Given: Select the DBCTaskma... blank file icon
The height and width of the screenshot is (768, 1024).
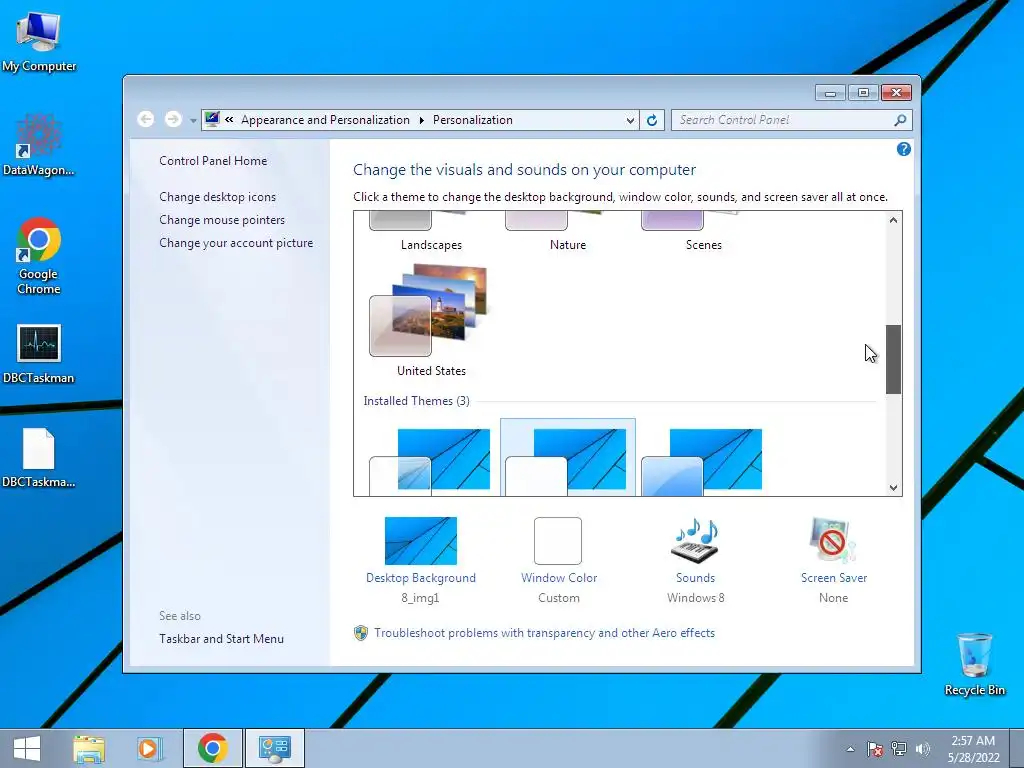Looking at the screenshot, I should [39, 458].
